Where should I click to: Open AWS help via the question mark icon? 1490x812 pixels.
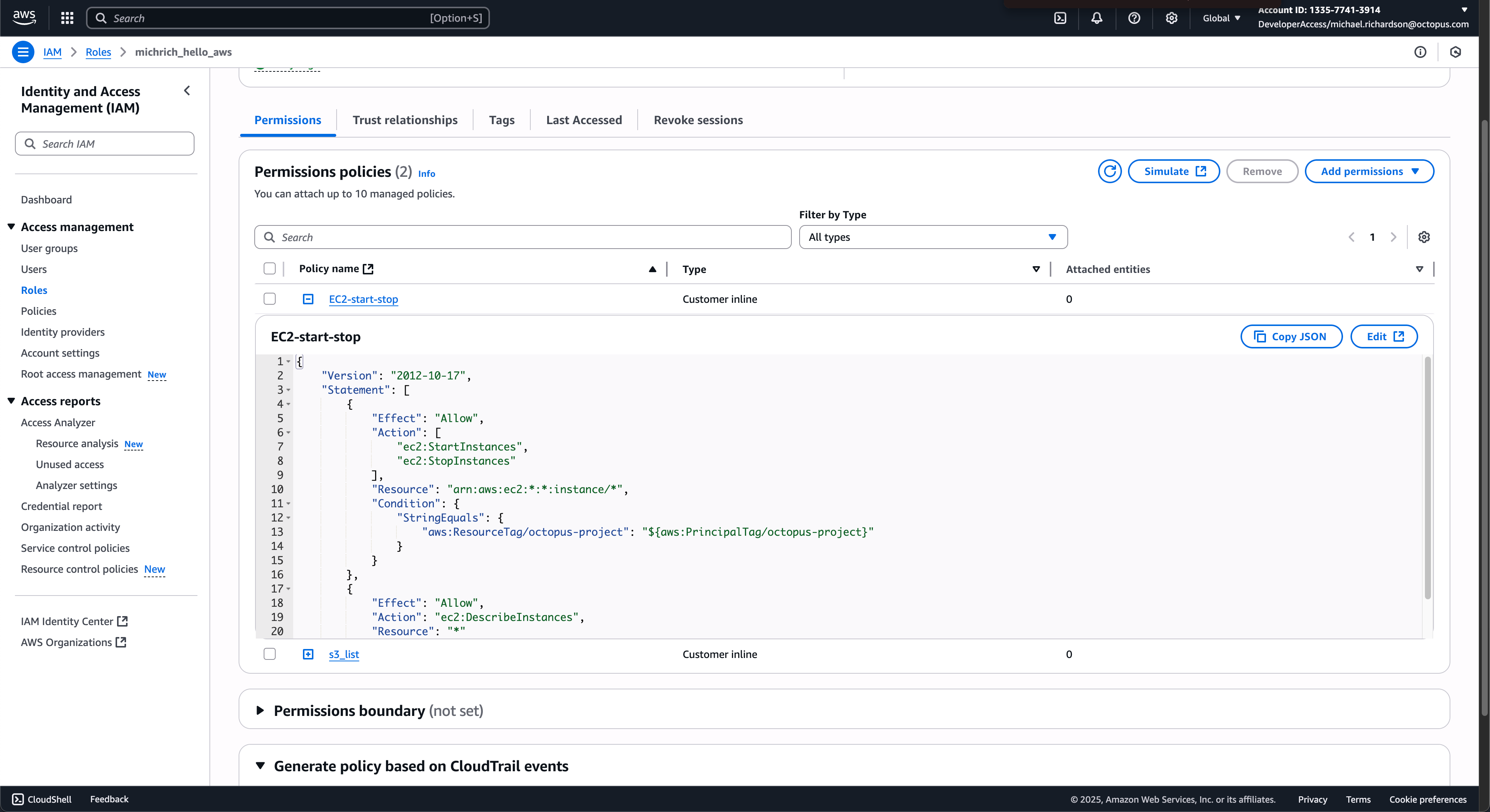(1134, 18)
